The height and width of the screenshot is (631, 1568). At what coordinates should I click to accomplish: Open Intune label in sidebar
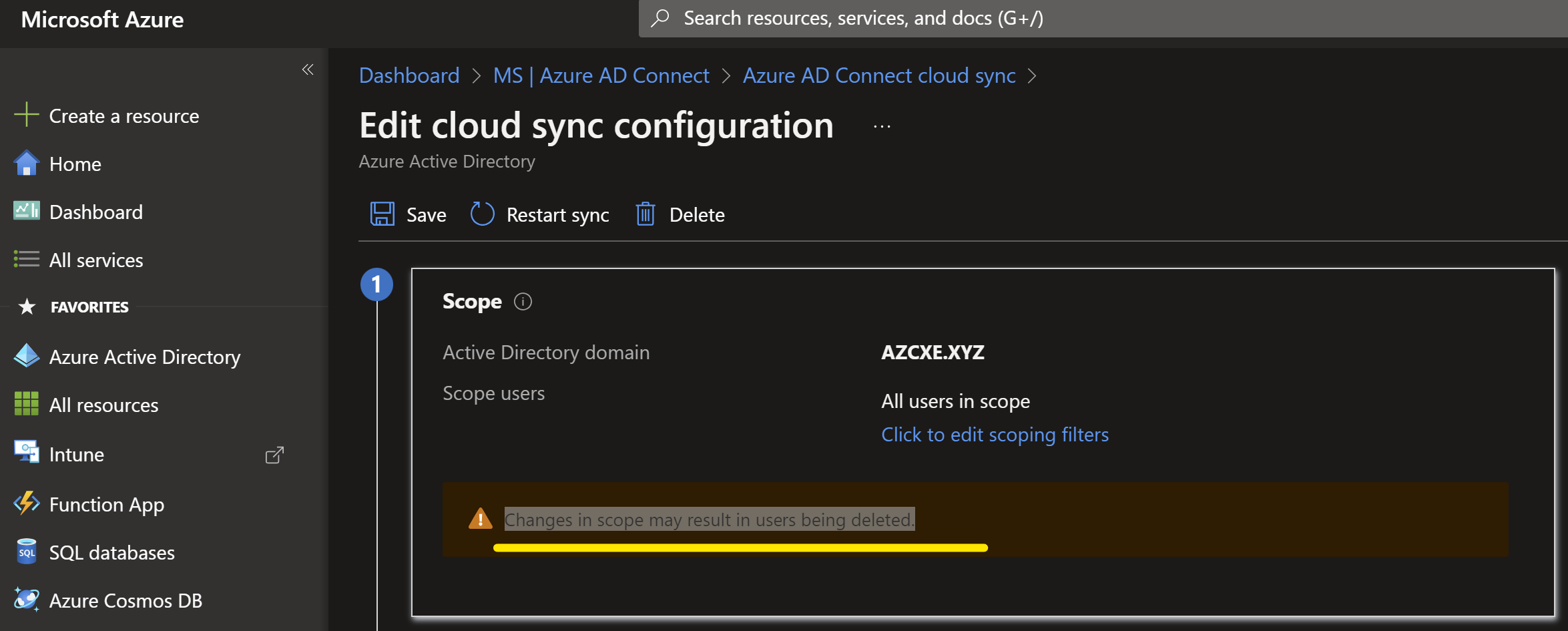point(77,455)
